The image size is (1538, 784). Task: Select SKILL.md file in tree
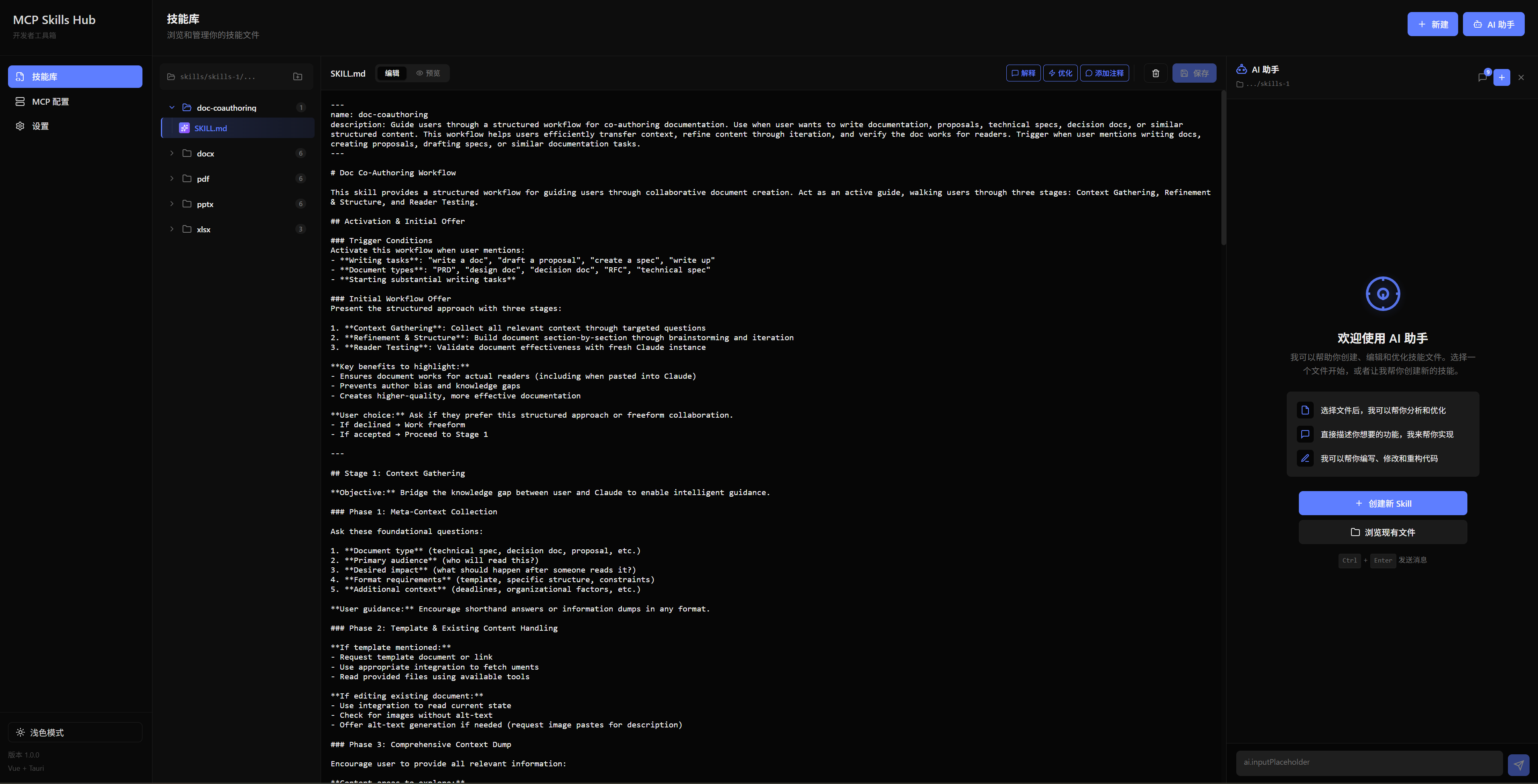click(x=210, y=128)
